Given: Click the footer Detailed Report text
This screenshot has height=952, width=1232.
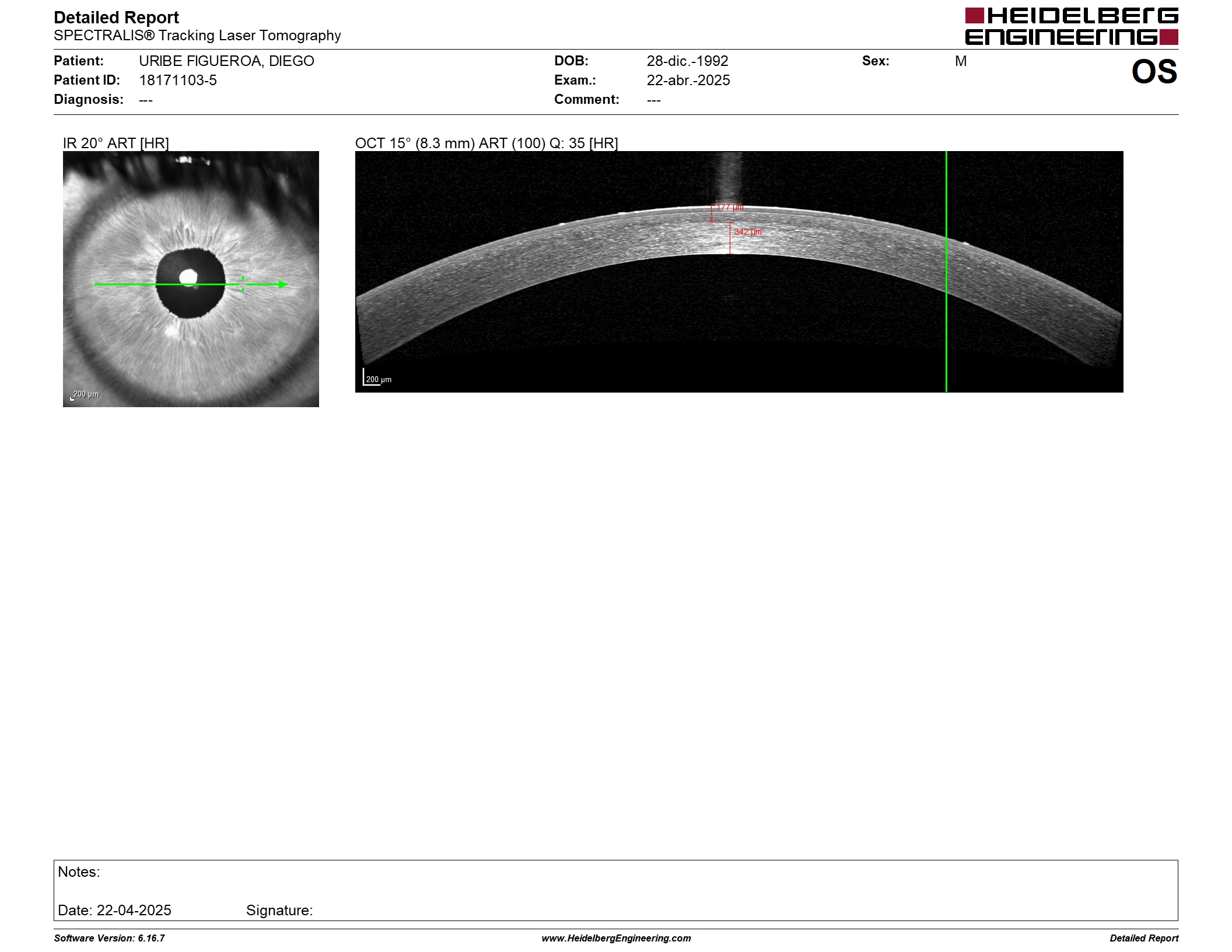Looking at the screenshot, I should [x=1144, y=938].
